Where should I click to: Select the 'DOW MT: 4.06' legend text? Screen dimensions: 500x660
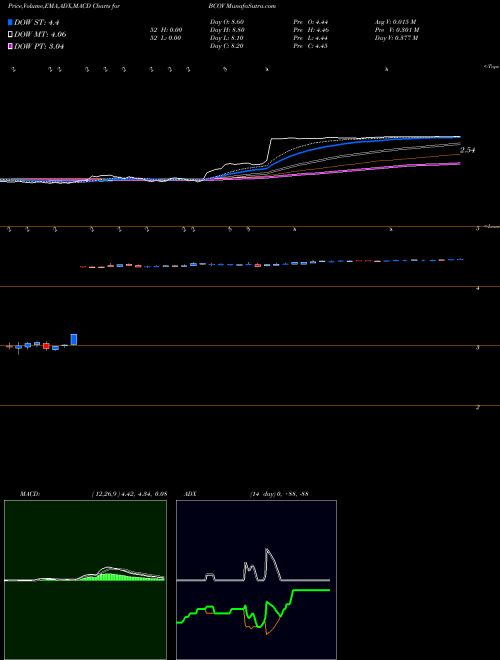(40, 35)
